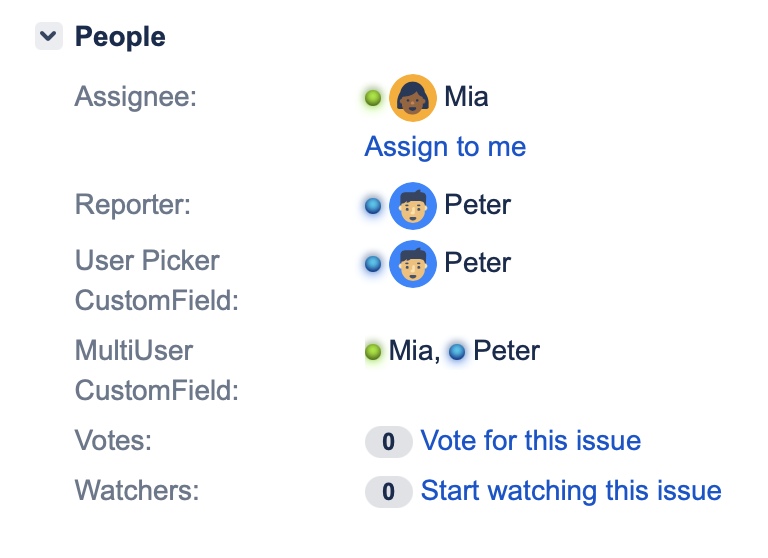Viewport: 768px width, 558px height.
Task: Collapse the People section chevron
Action: (x=48, y=37)
